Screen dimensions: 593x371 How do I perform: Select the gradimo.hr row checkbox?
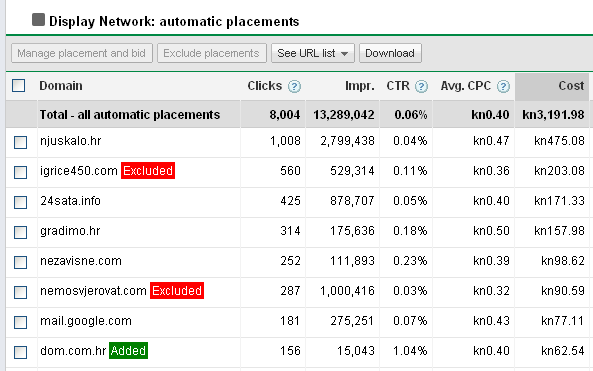(x=20, y=232)
